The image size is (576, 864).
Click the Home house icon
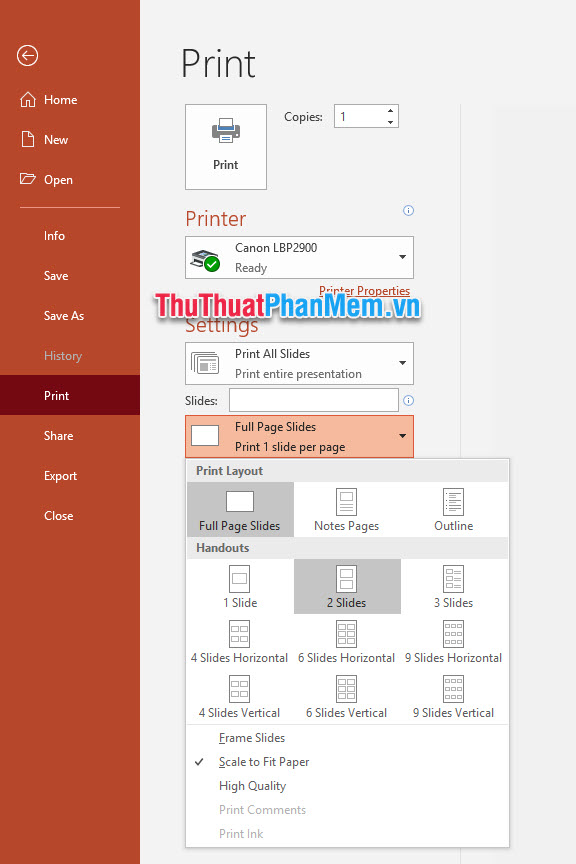click(x=28, y=100)
